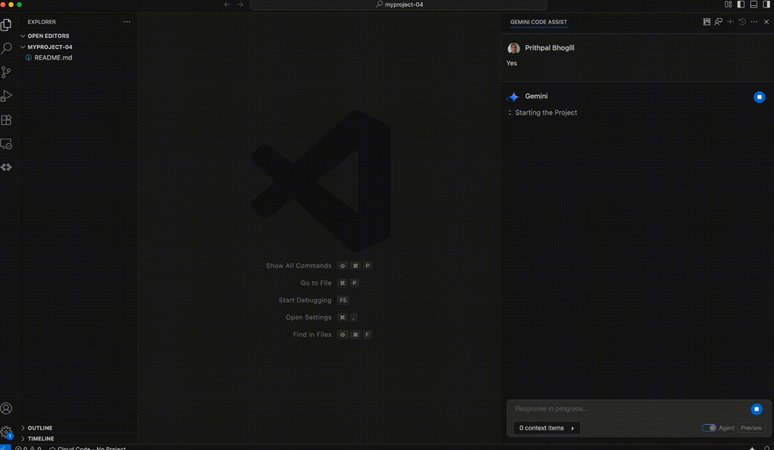Click the Show All Commands shortcut hint
Viewport: 774px width, 450px height.
(x=318, y=265)
